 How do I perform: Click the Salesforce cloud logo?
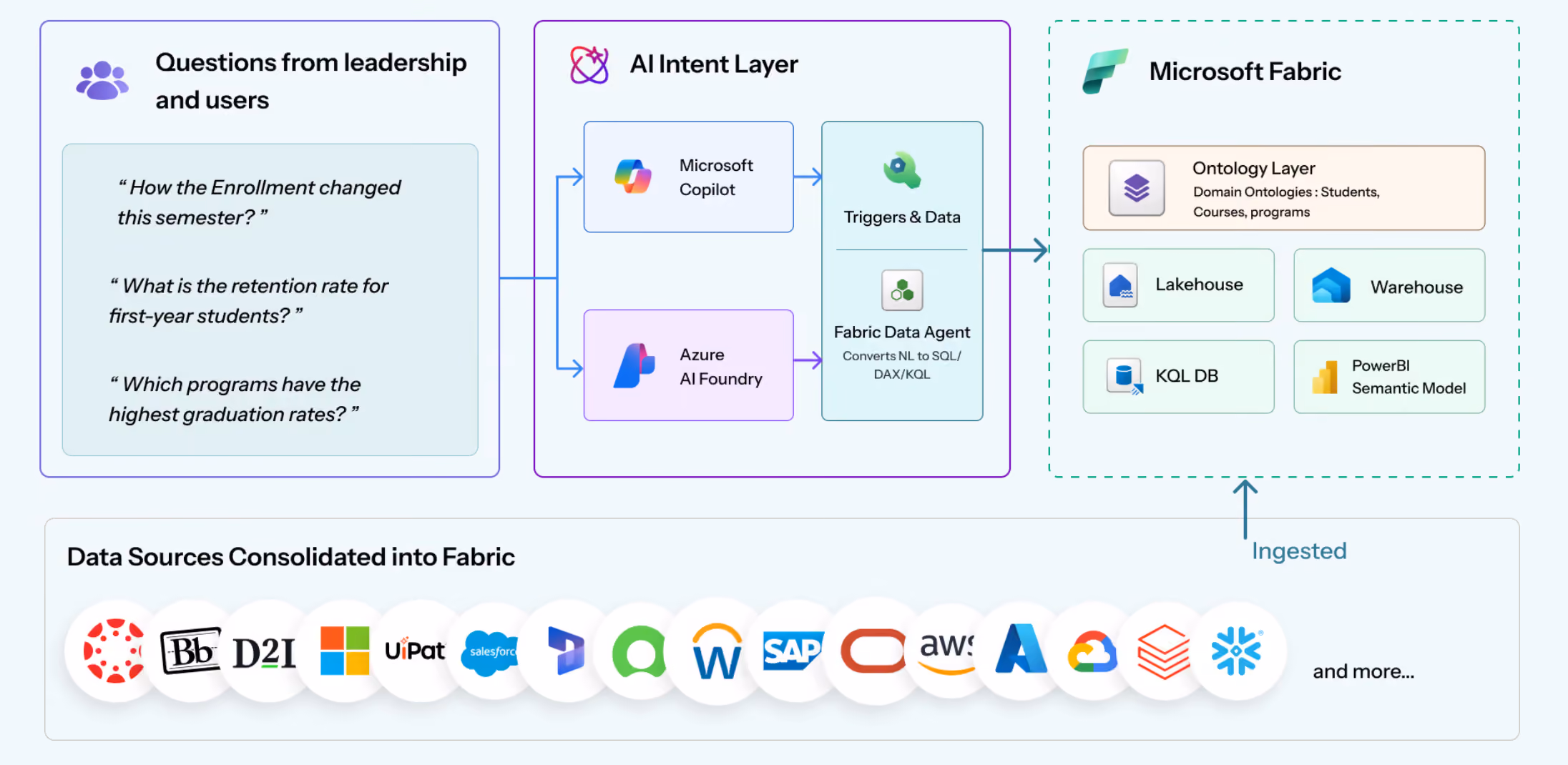pyautogui.click(x=490, y=653)
